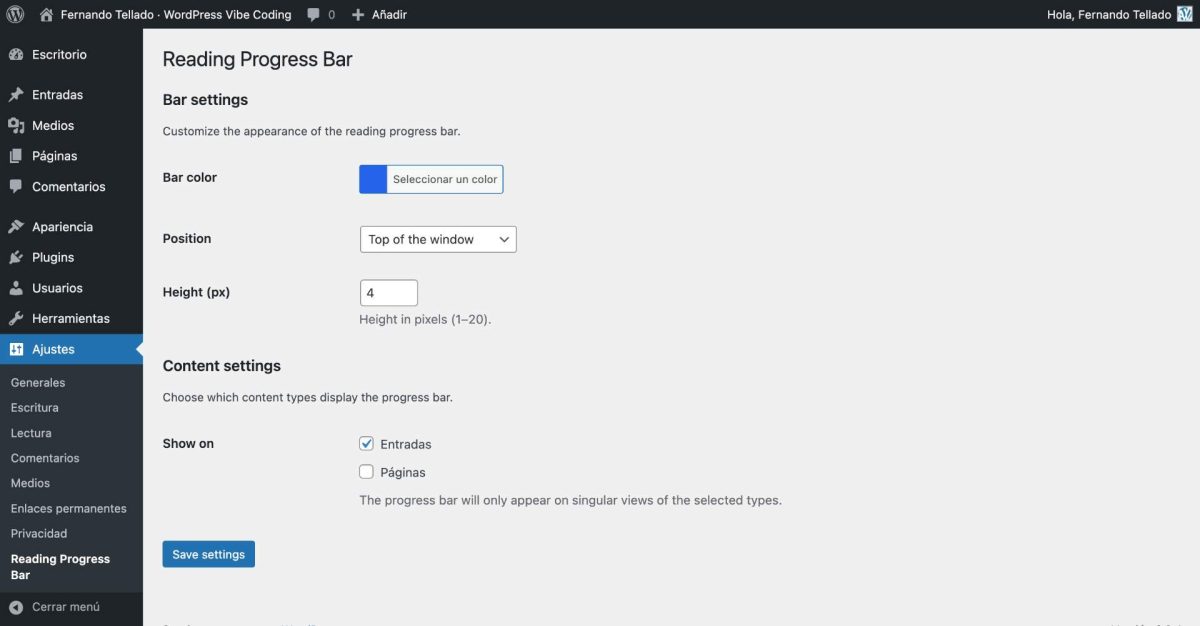Screen dimensions: 1200x626
Task: Click the Plugins icon in the sidebar
Action: [17, 257]
